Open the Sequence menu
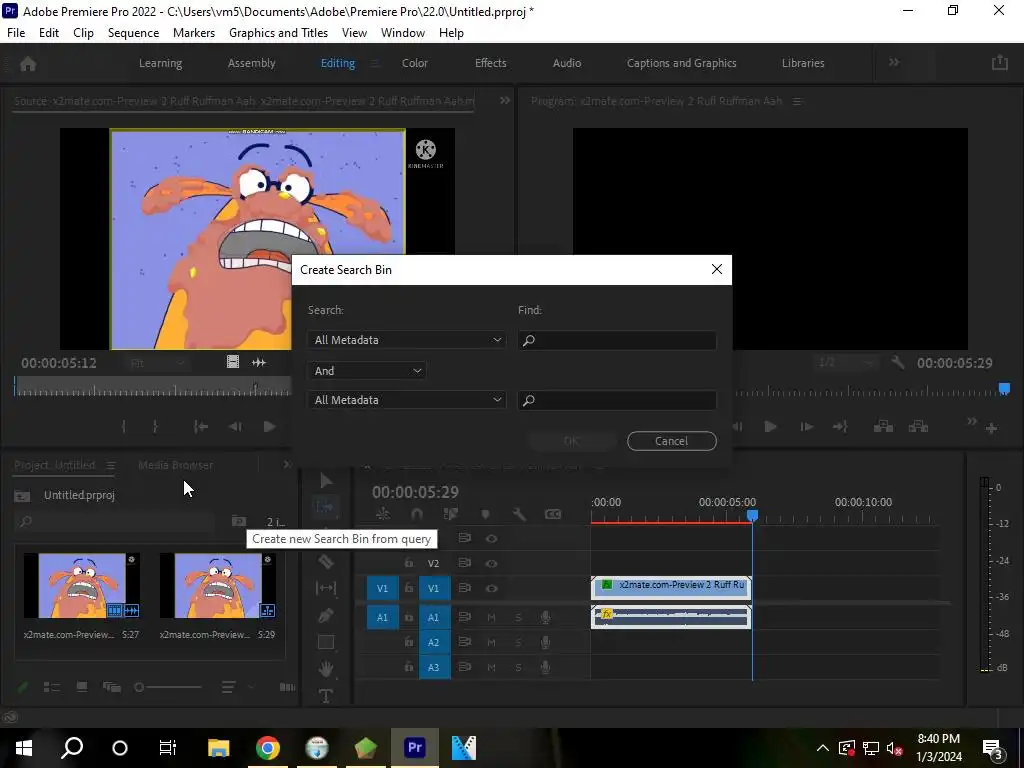This screenshot has width=1024, height=768. coord(133,33)
